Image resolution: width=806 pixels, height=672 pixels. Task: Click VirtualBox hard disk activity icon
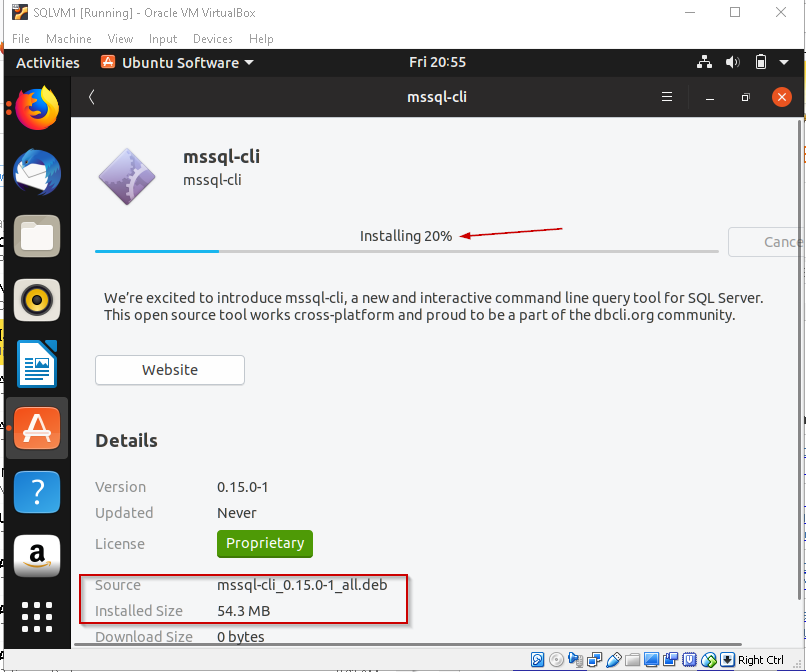click(537, 660)
